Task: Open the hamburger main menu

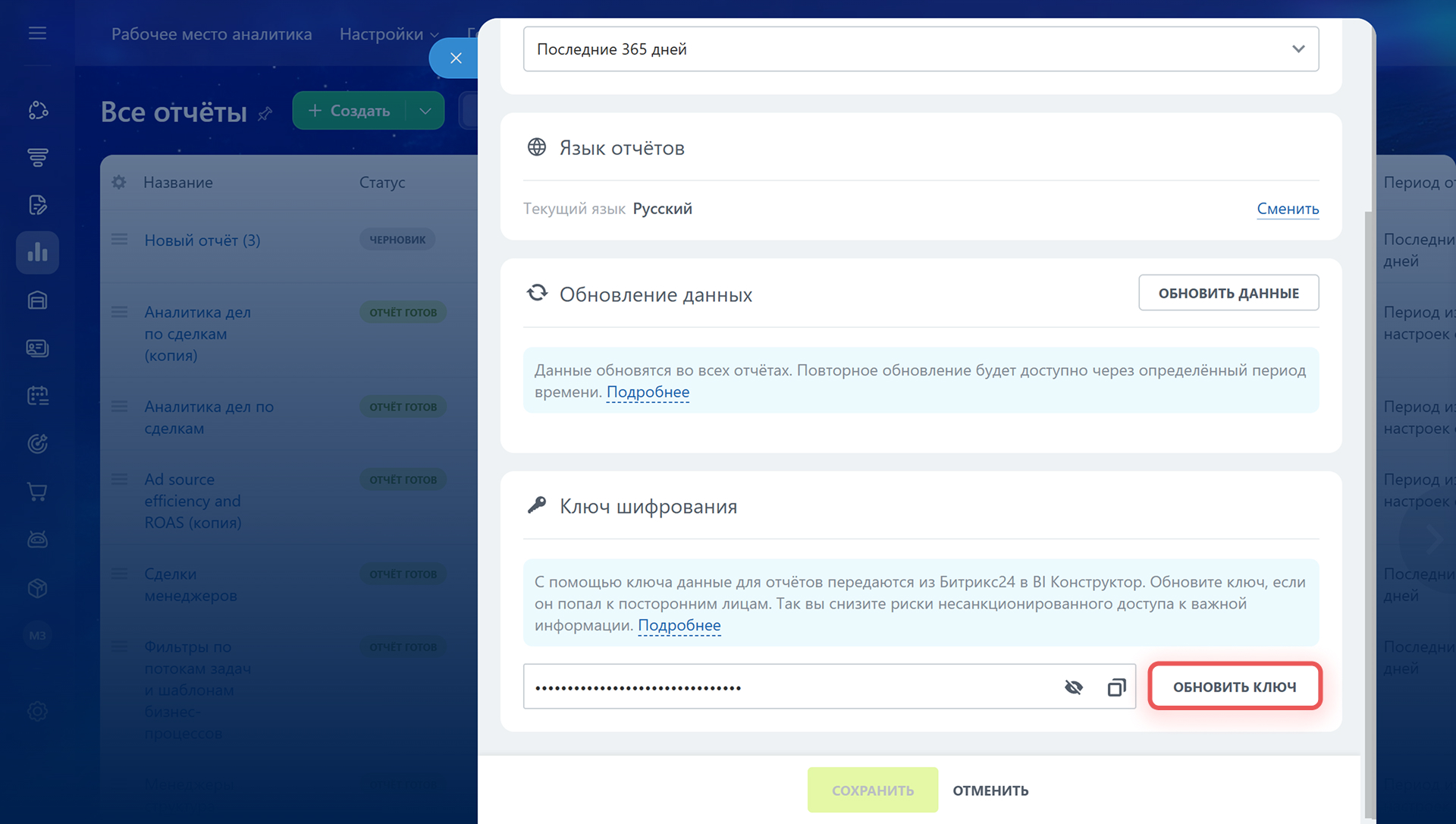Action: (37, 33)
